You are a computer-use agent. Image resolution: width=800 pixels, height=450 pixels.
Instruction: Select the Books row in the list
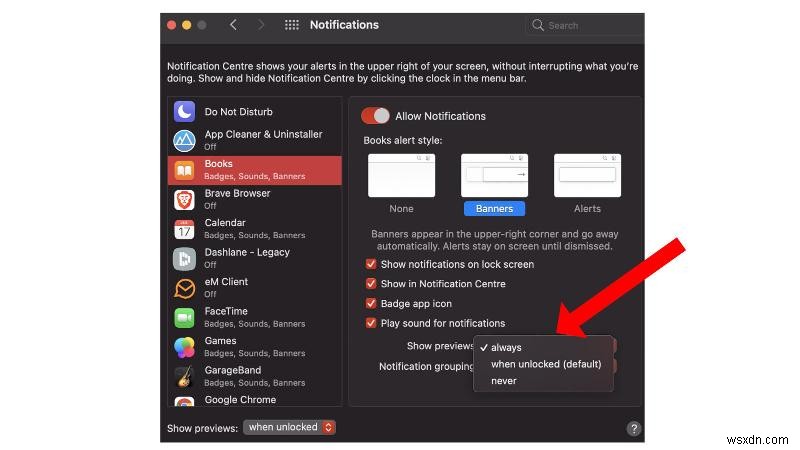(255, 170)
